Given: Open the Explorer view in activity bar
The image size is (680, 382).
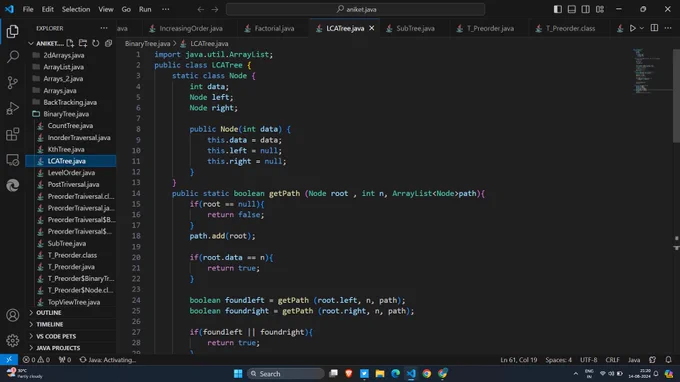Looking at the screenshot, I should 13,31.
